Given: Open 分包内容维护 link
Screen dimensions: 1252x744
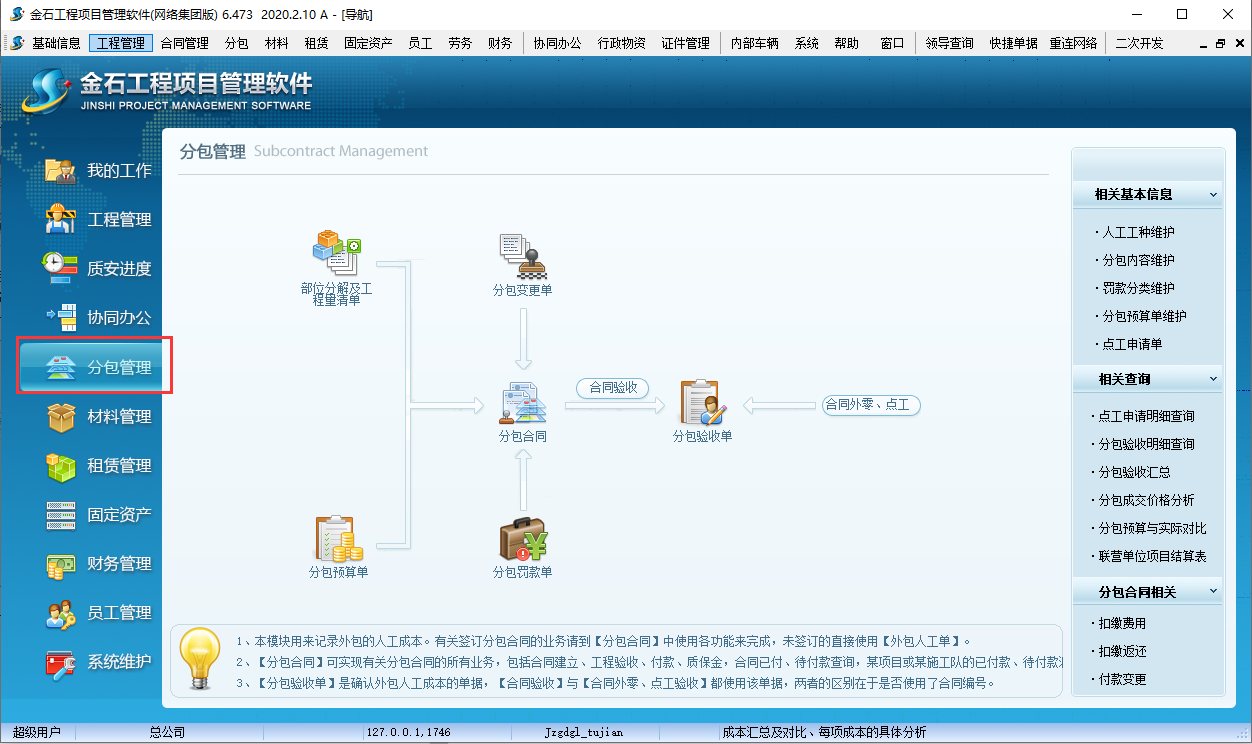Looking at the screenshot, I should (1138, 260).
